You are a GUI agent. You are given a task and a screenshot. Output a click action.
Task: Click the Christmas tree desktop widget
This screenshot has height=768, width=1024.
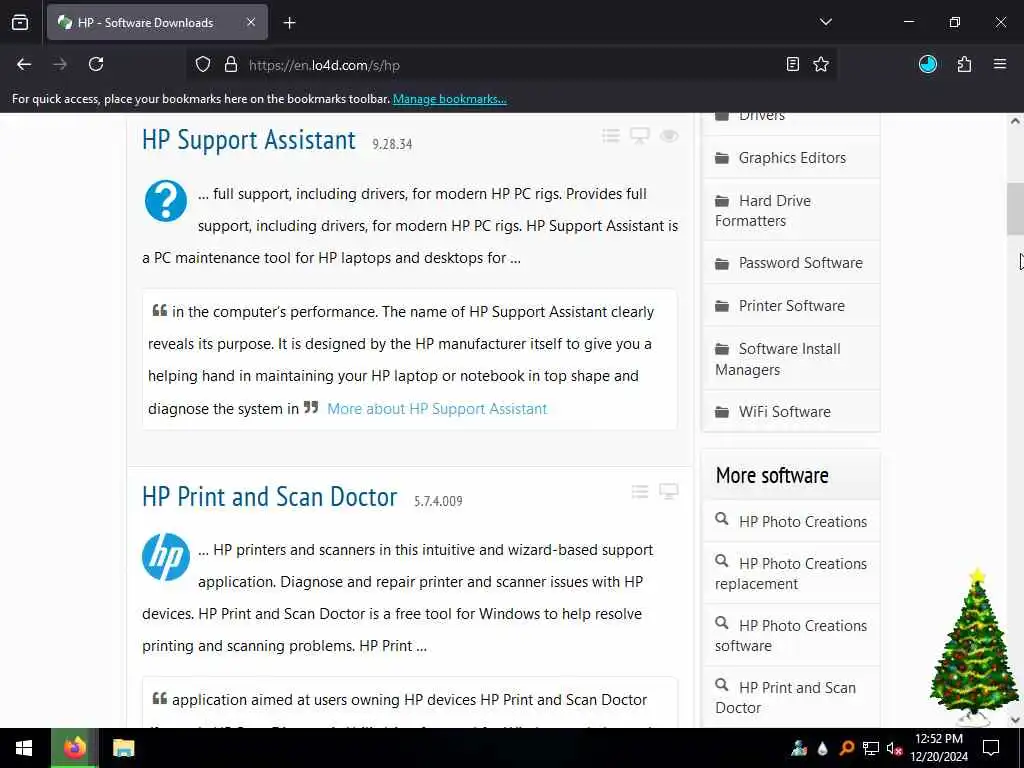tap(974, 647)
